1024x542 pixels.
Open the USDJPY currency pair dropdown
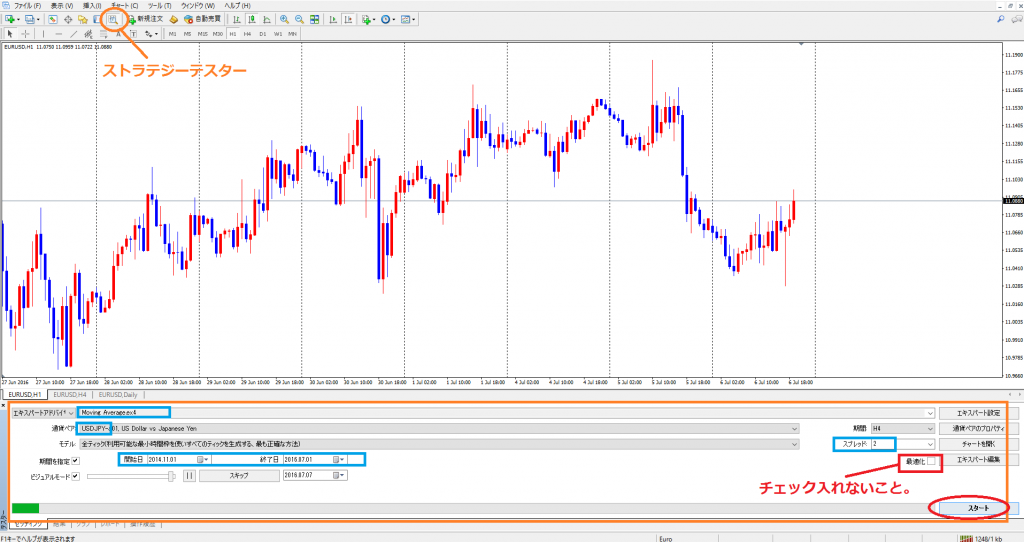pos(439,428)
